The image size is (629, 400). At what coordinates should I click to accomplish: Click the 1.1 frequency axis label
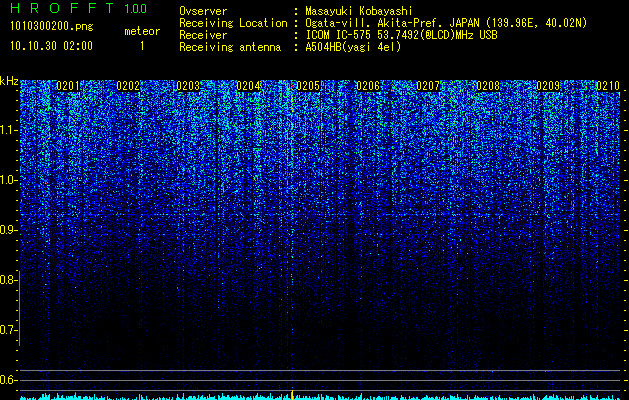coord(8,130)
